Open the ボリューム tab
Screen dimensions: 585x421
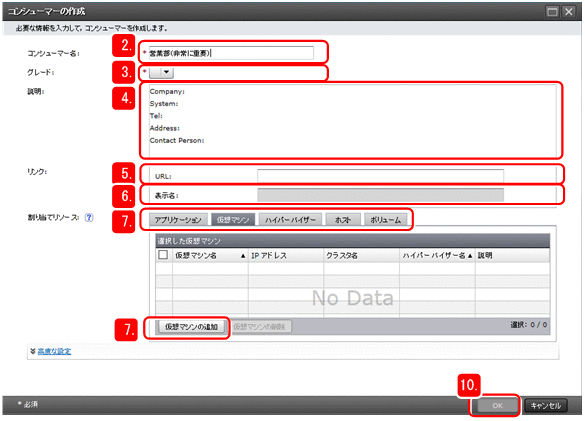pyautogui.click(x=385, y=220)
